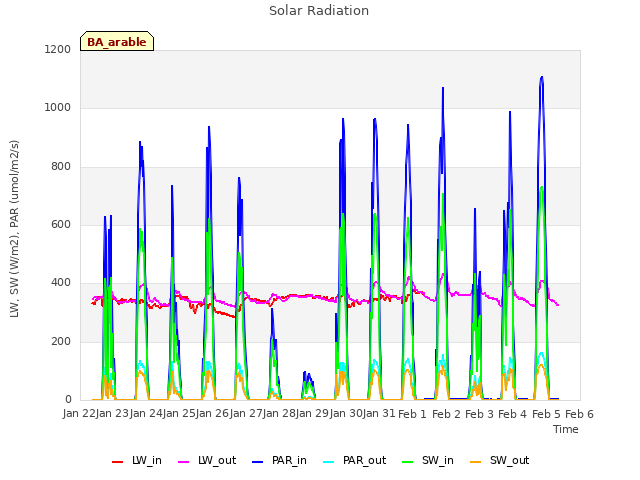Click the Feb 6 x-axis label
640x480 pixels.
579,414
